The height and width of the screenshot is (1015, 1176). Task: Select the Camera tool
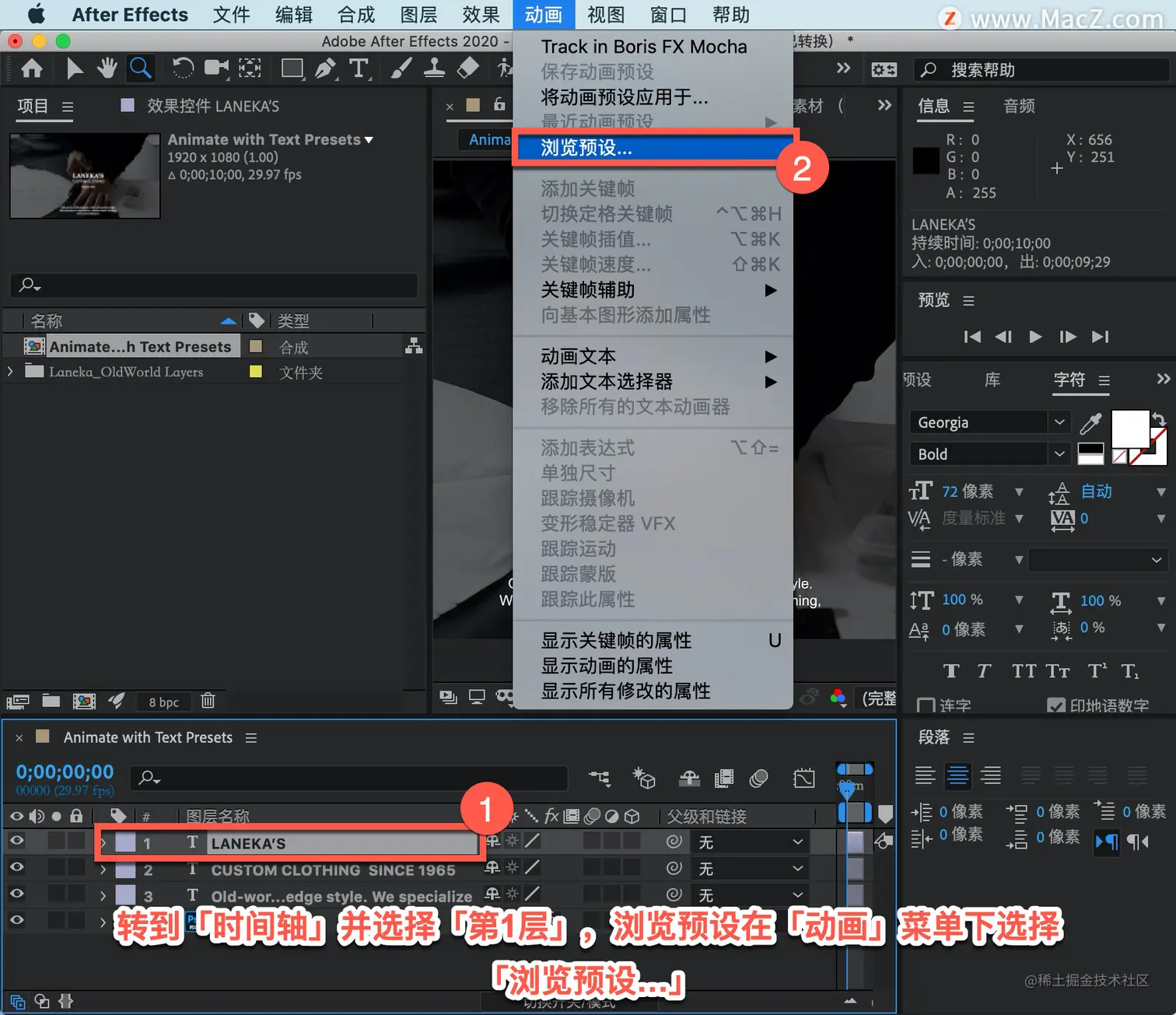216,69
